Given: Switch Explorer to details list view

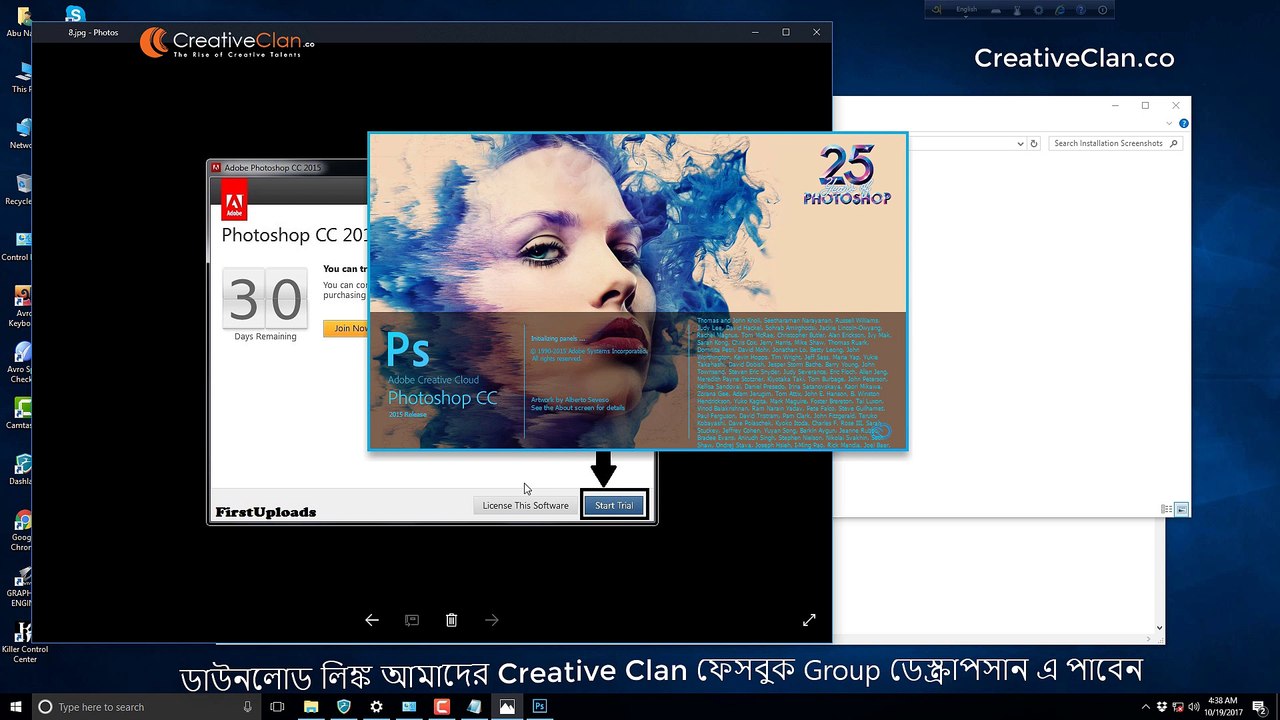Looking at the screenshot, I should pyautogui.click(x=1166, y=509).
